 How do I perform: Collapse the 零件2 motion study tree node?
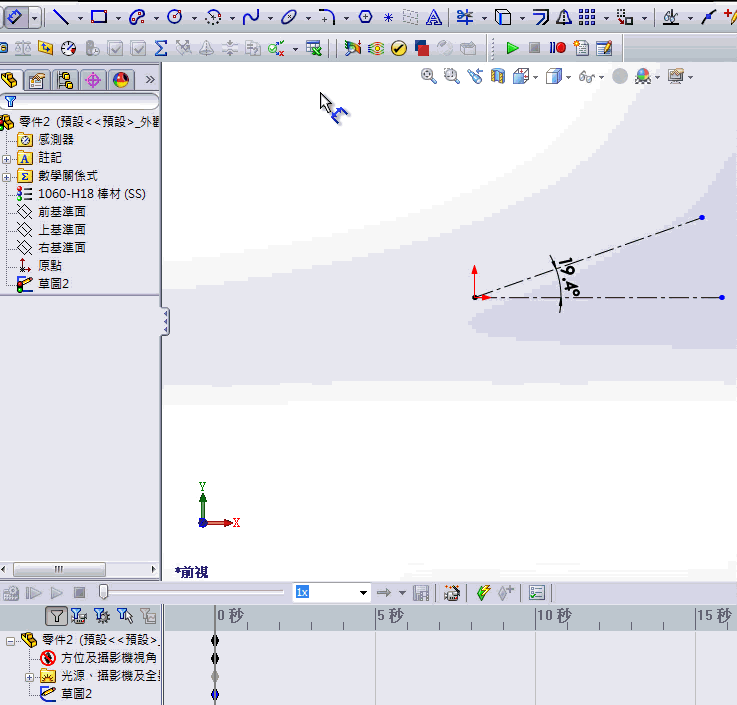tap(10, 641)
